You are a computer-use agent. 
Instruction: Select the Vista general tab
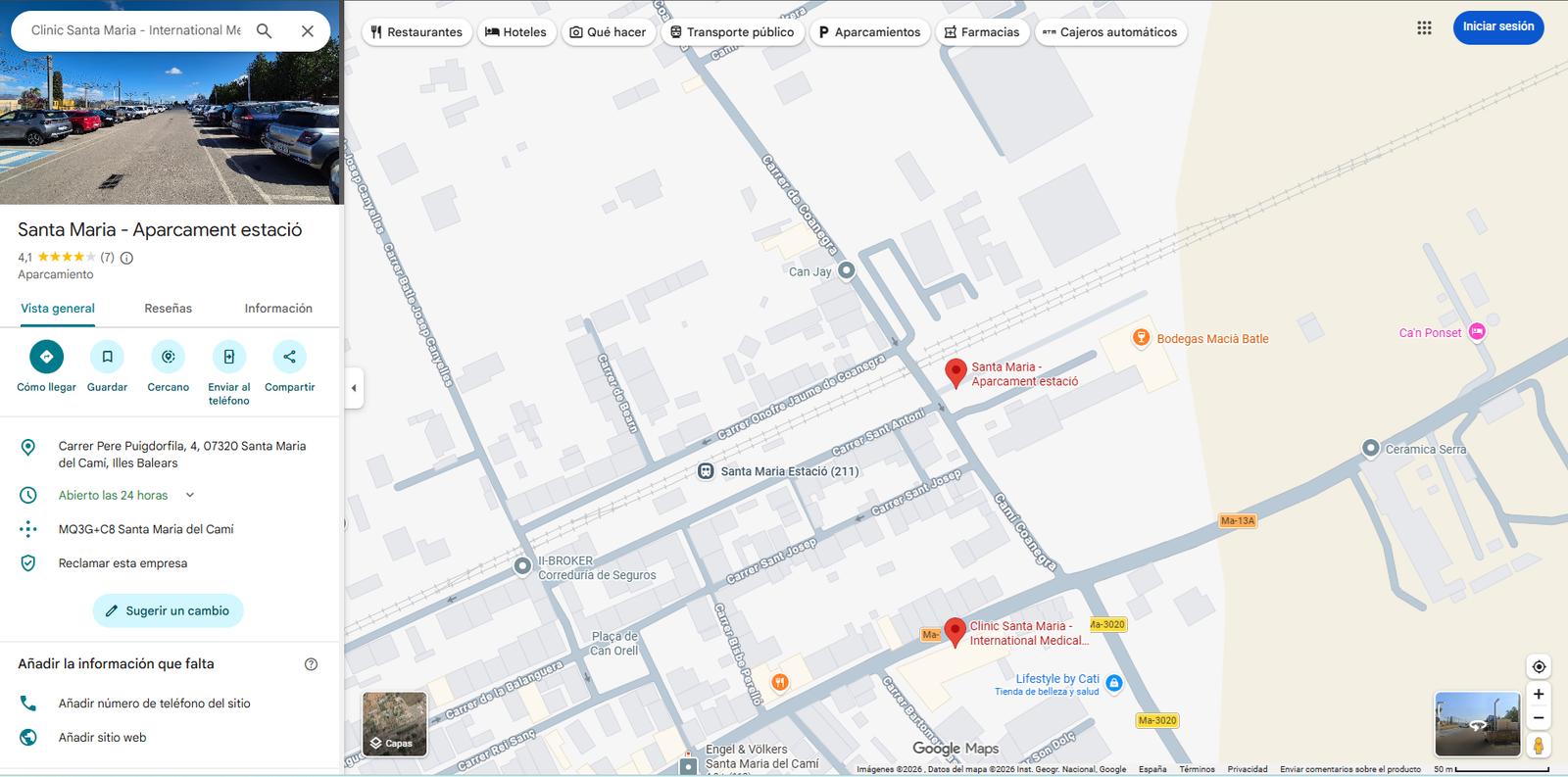coord(58,308)
